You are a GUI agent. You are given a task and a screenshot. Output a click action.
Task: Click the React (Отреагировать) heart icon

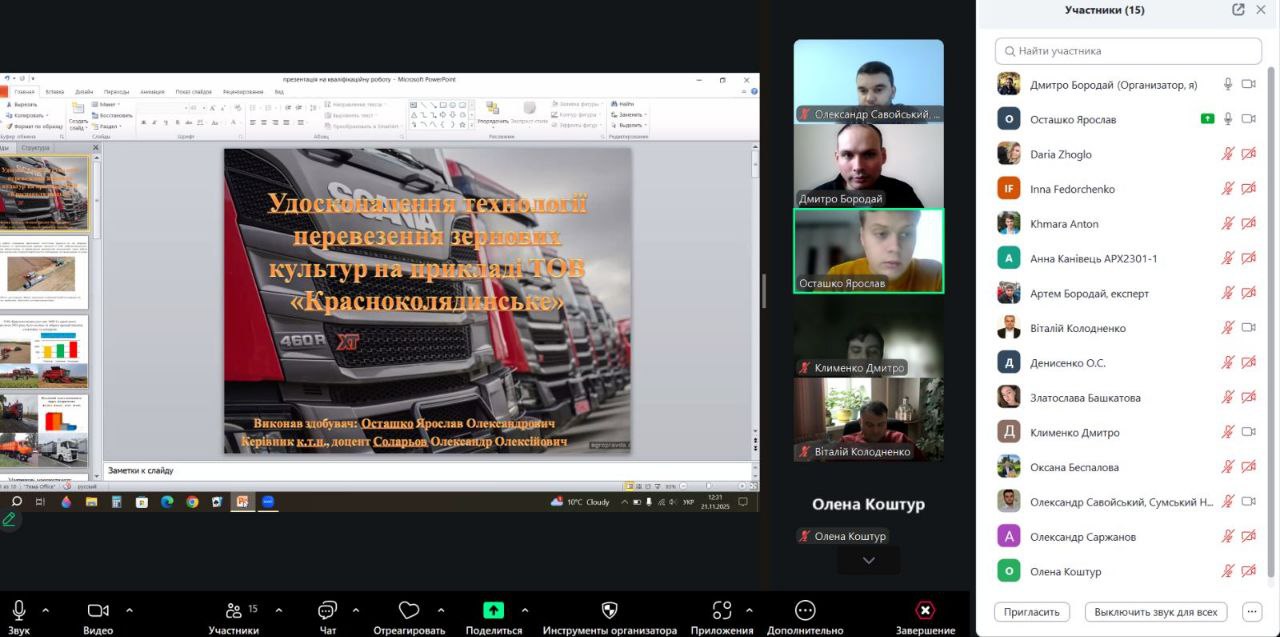coord(408,610)
